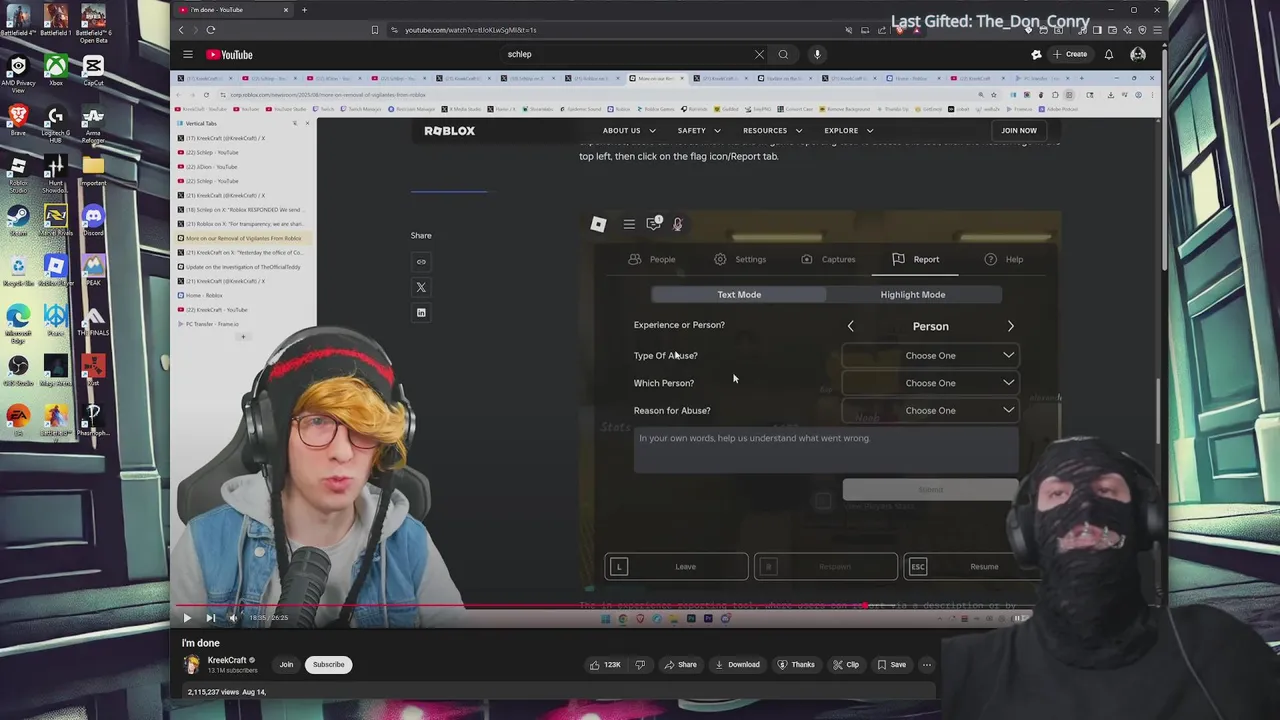The height and width of the screenshot is (720, 1280).
Task: Join the KreekCraft channel membership
Action: click(286, 664)
